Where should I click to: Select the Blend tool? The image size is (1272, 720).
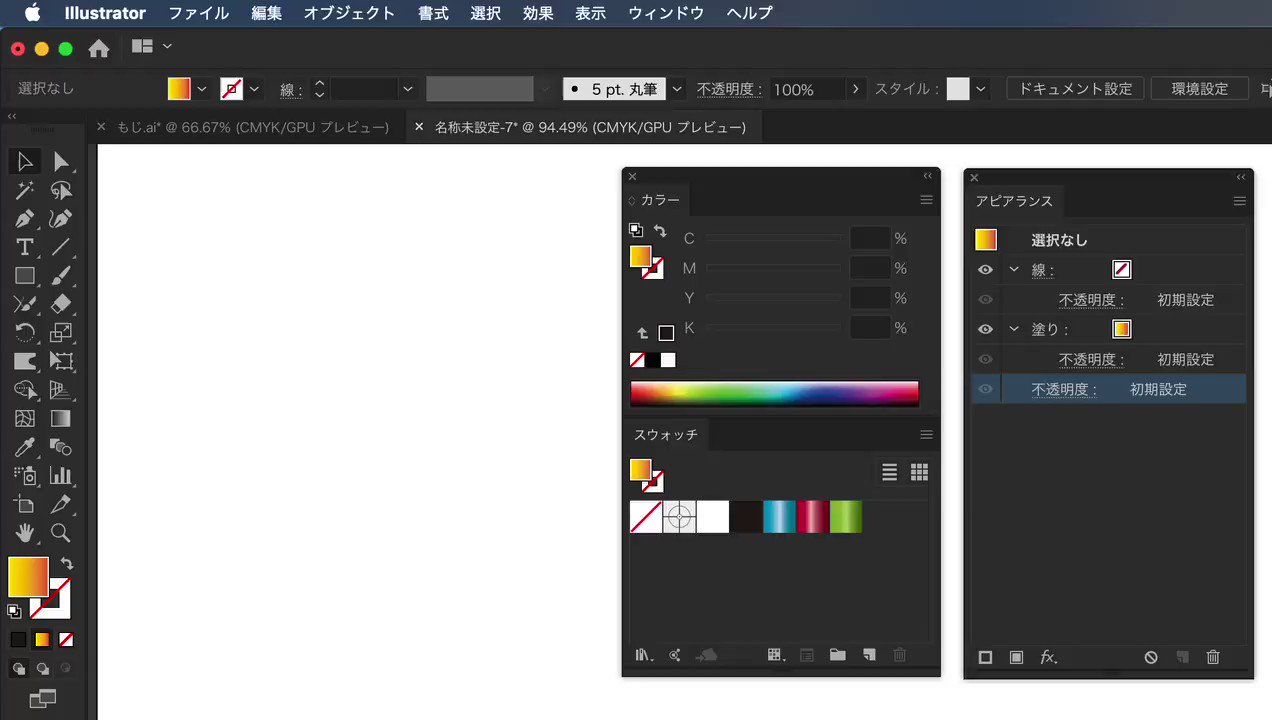click(x=61, y=447)
